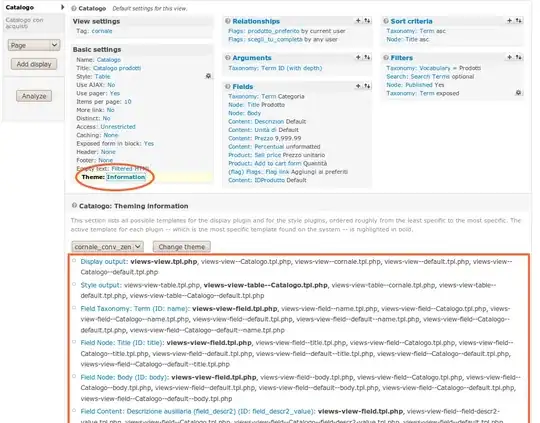Add a sort criterion with plus icon

click(x=509, y=21)
